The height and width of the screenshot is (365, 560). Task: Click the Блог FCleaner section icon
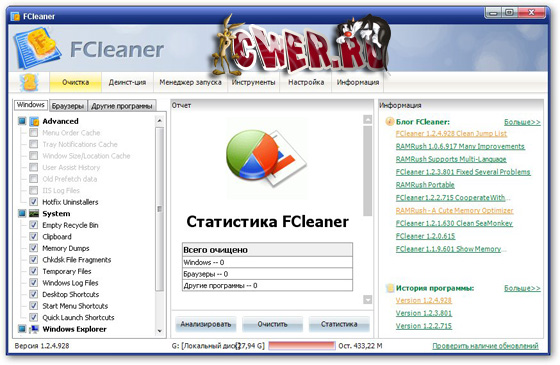389,122
